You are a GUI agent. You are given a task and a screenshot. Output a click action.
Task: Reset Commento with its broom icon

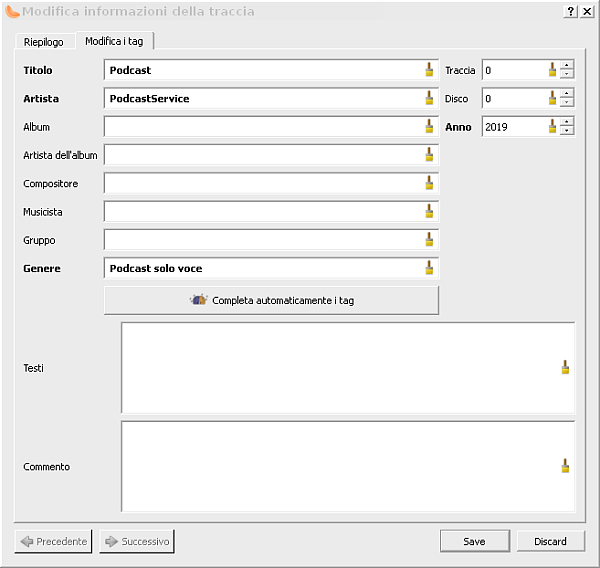tap(565, 466)
